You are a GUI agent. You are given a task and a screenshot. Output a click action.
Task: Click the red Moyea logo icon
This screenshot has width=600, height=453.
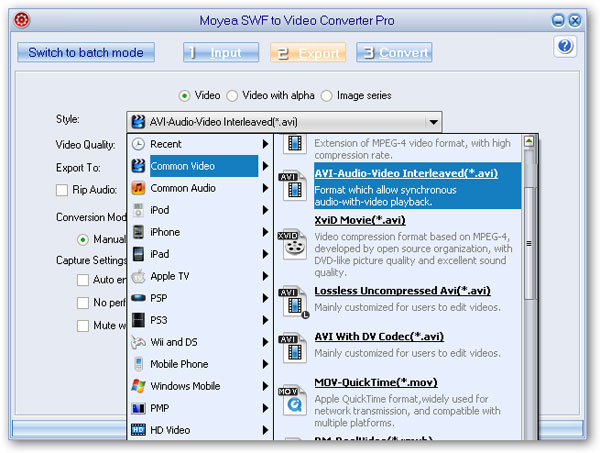[x=22, y=20]
